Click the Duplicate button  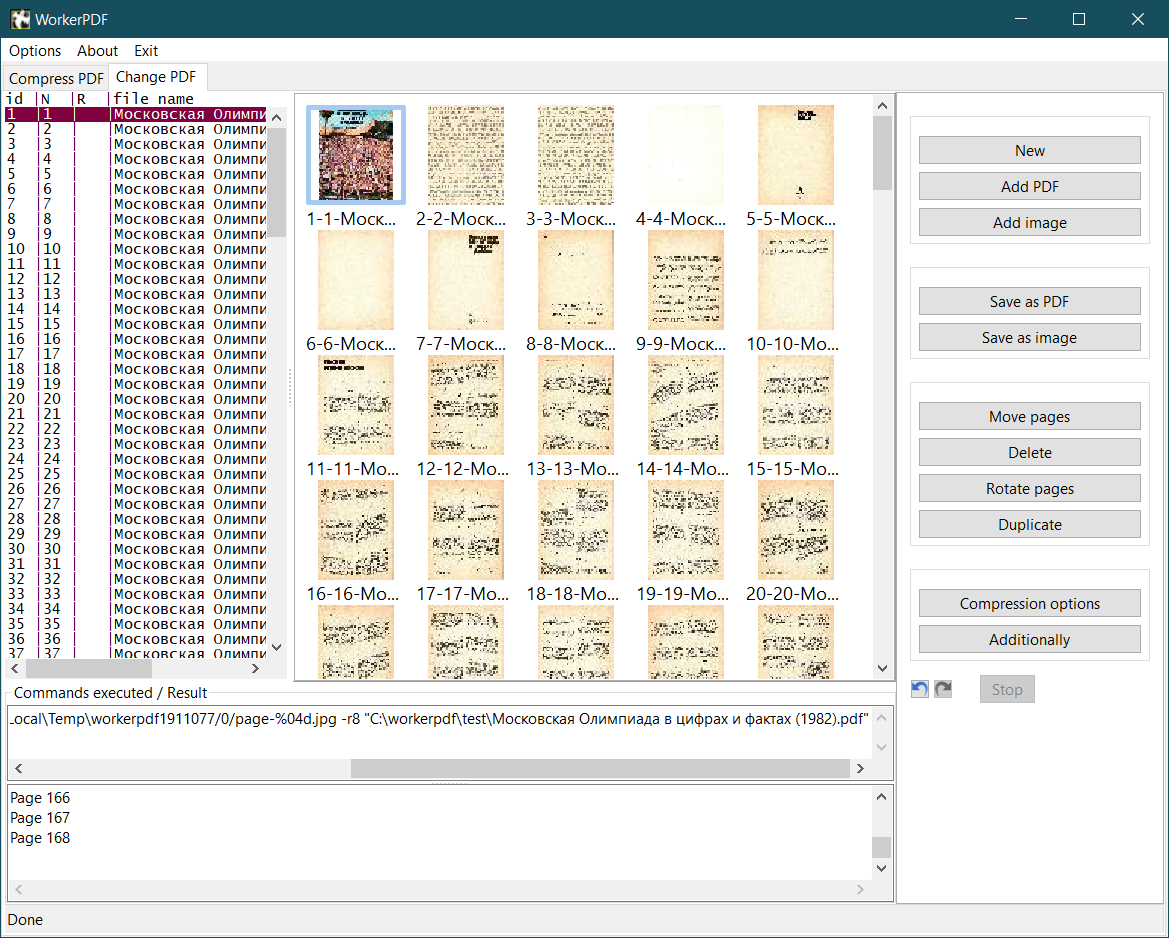pyautogui.click(x=1030, y=524)
